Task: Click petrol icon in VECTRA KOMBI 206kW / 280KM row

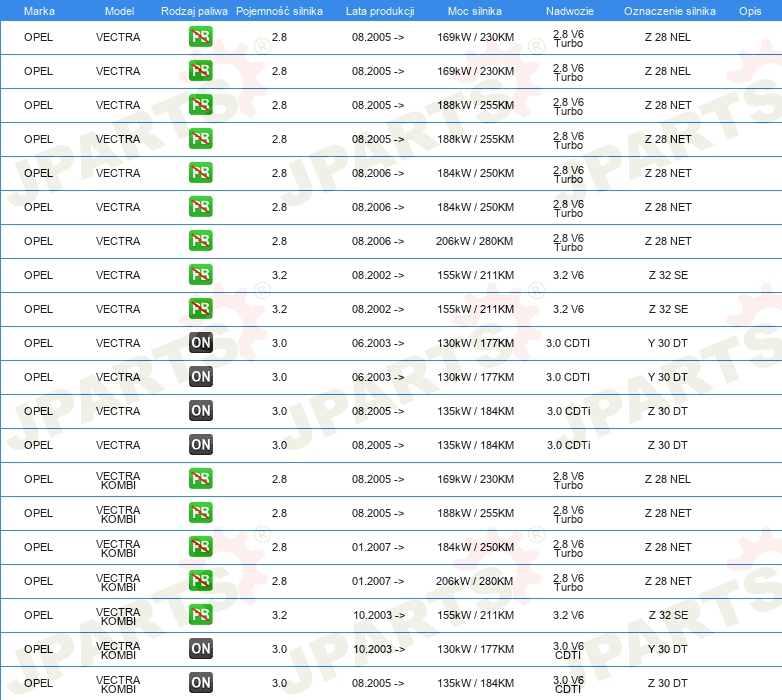Action: point(200,580)
